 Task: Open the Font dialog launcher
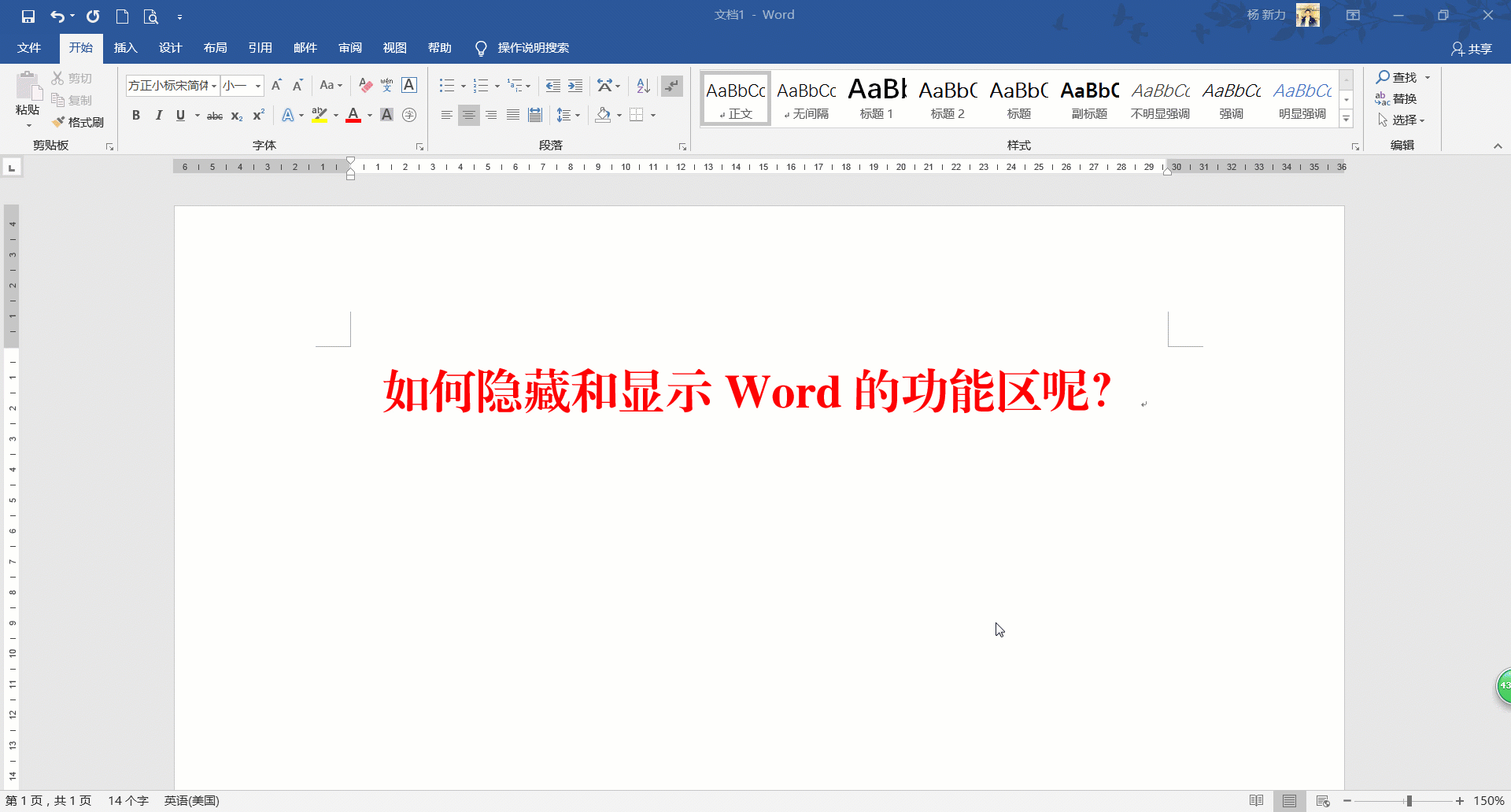point(419,147)
